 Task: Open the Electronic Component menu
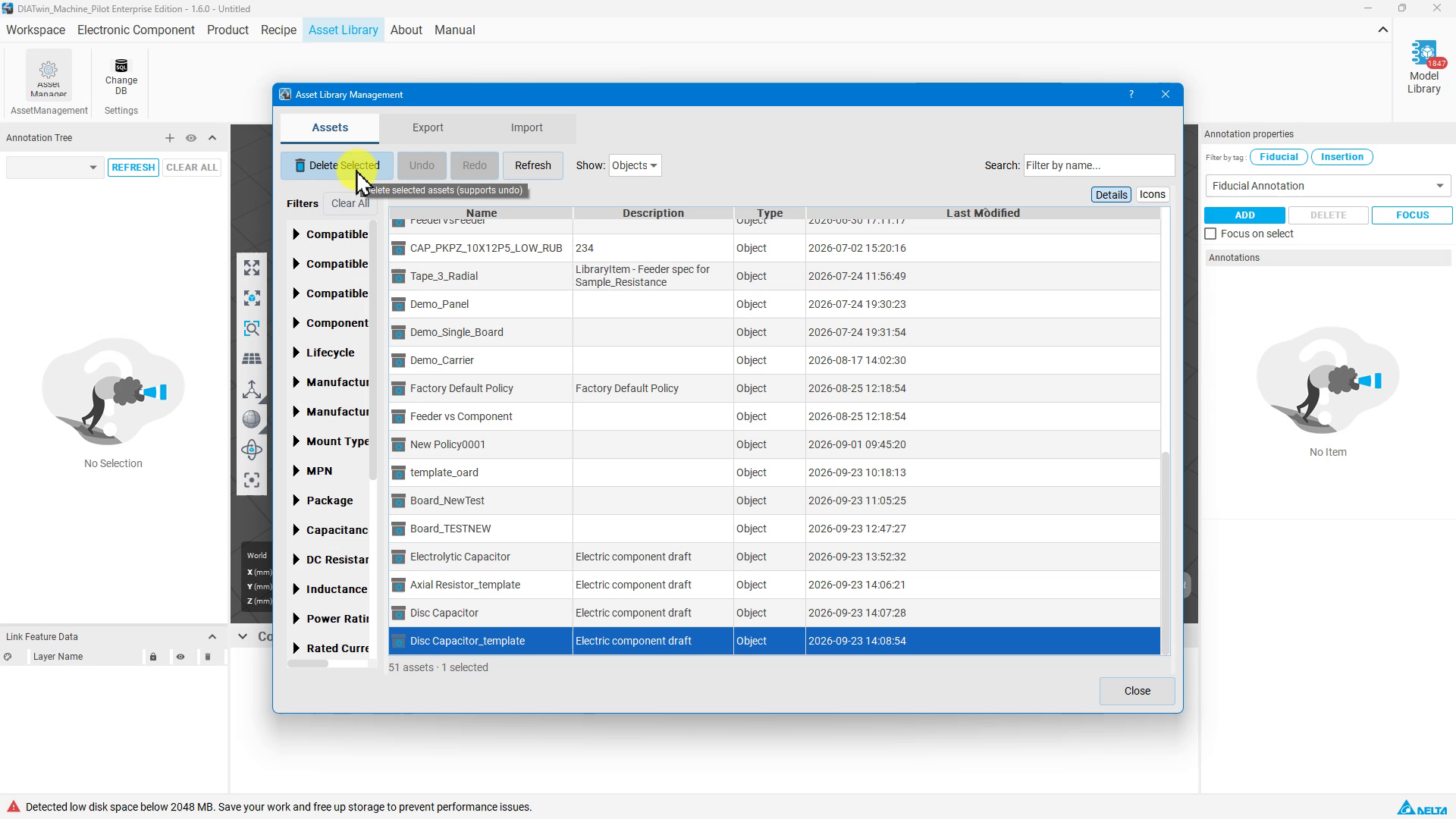[136, 30]
